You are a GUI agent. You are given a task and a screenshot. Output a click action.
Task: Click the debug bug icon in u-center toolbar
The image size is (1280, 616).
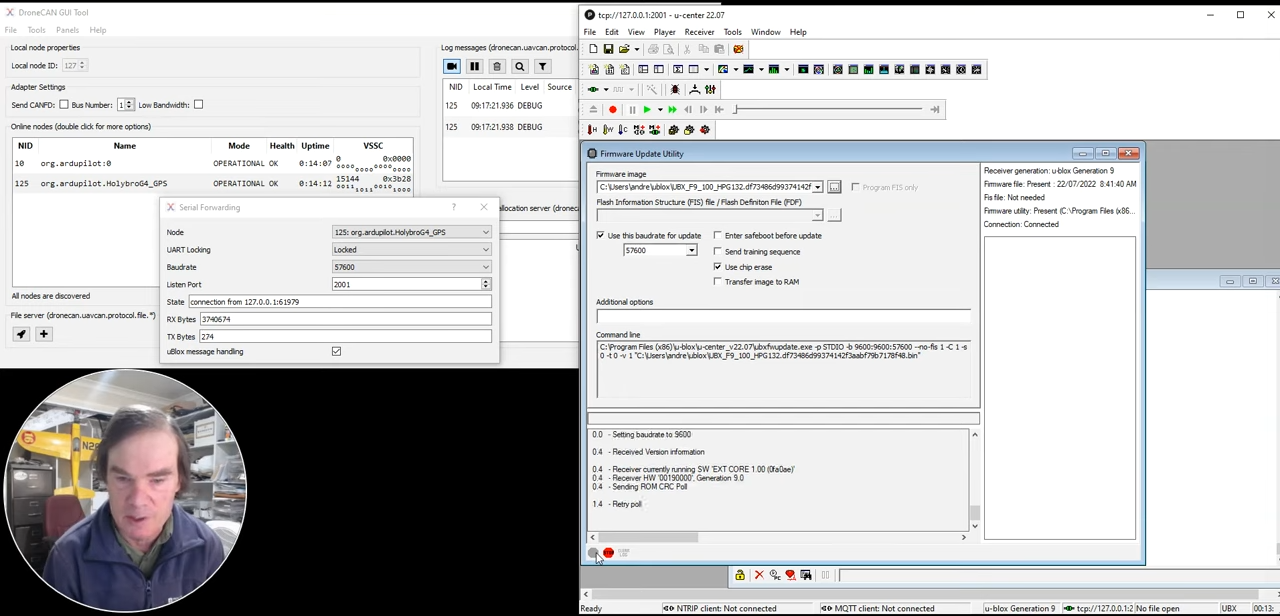[x=675, y=89]
